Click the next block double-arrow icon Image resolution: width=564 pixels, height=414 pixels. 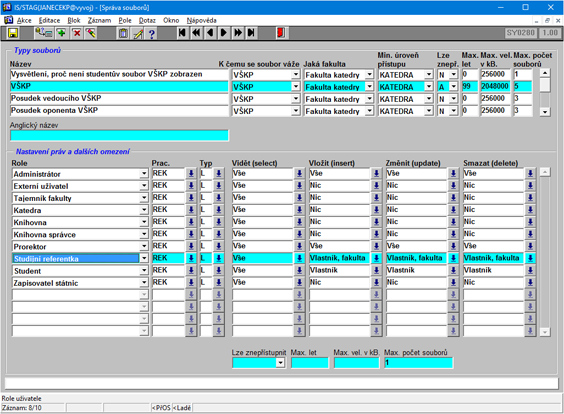(238, 33)
